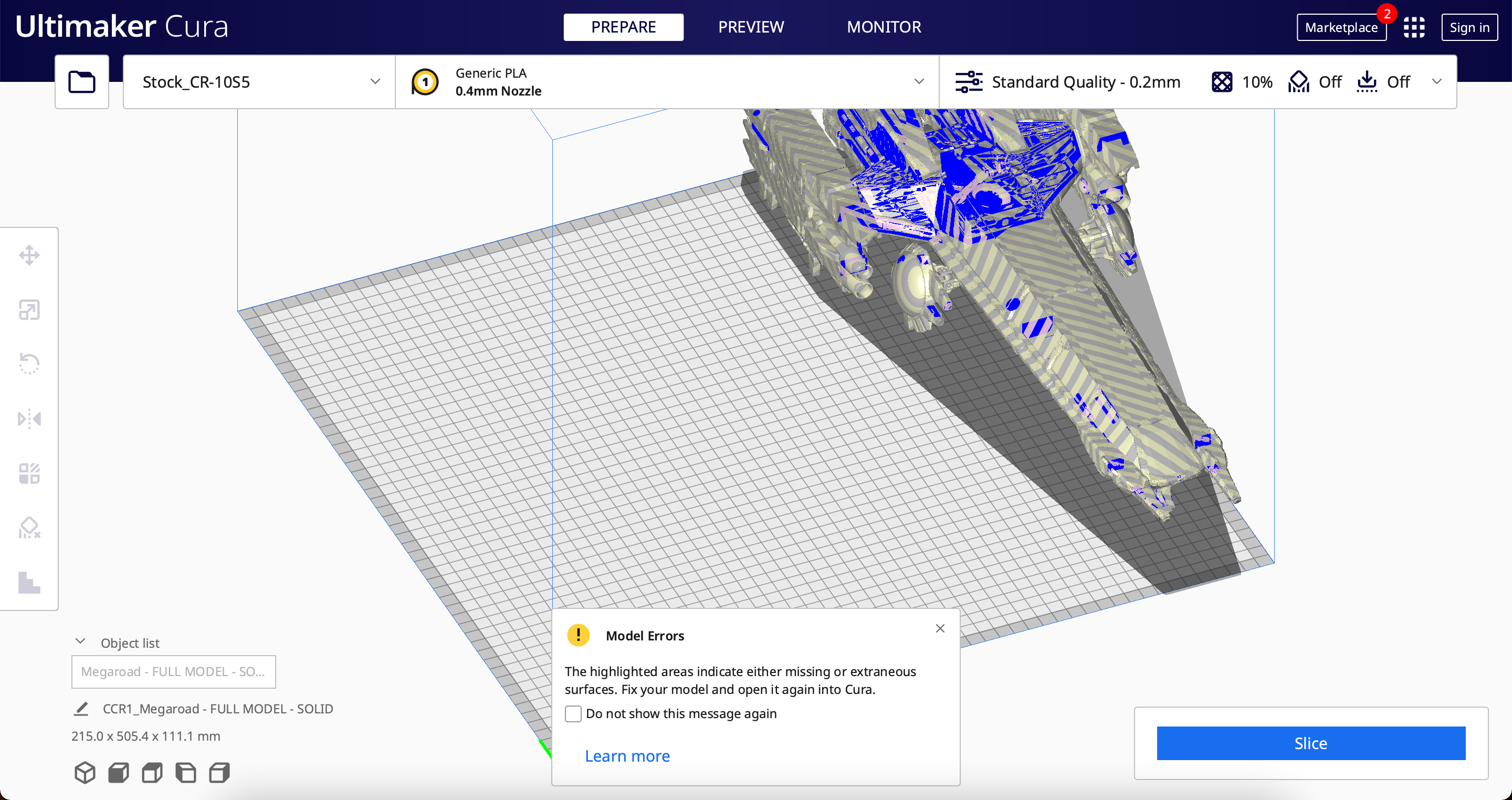The image size is (1512, 800).
Task: Click the model dimensions 215.0 x 505.4 x 111.1 mm
Action: pyautogui.click(x=146, y=736)
